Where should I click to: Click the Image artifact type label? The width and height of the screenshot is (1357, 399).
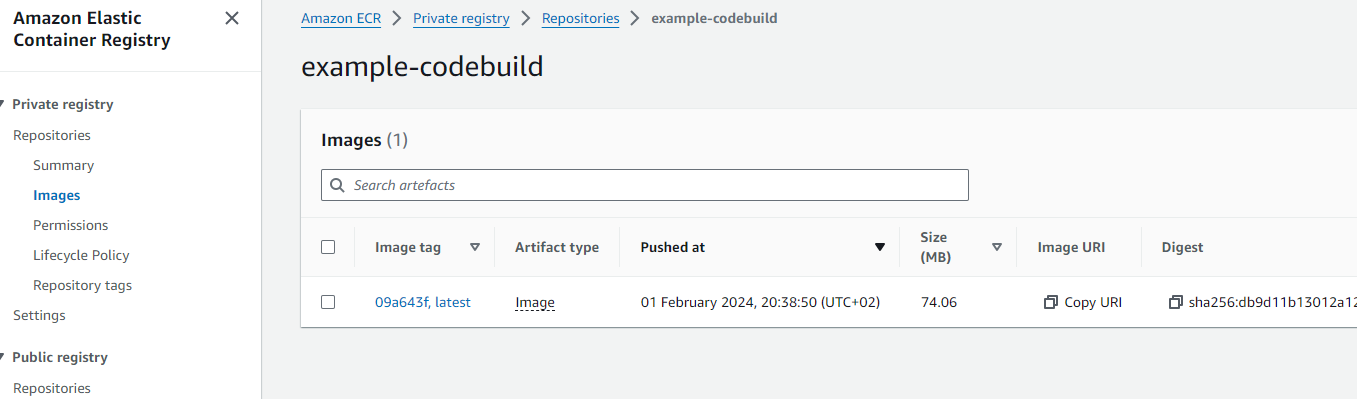click(535, 302)
